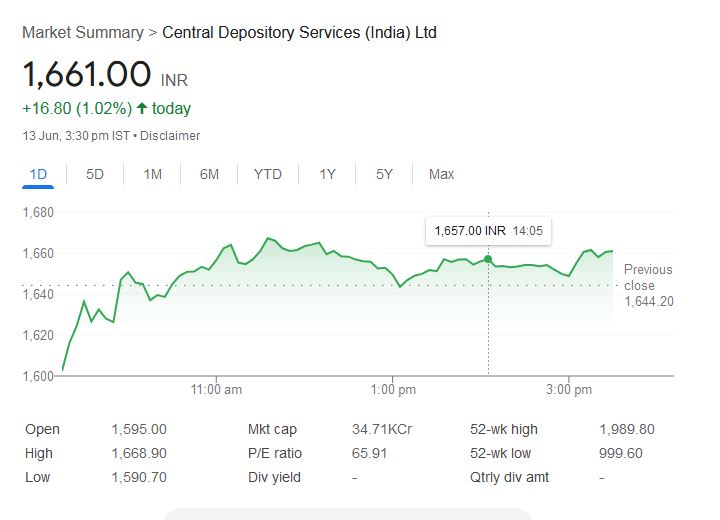Open the 5Y chart range
720x520 pixels.
[384, 174]
